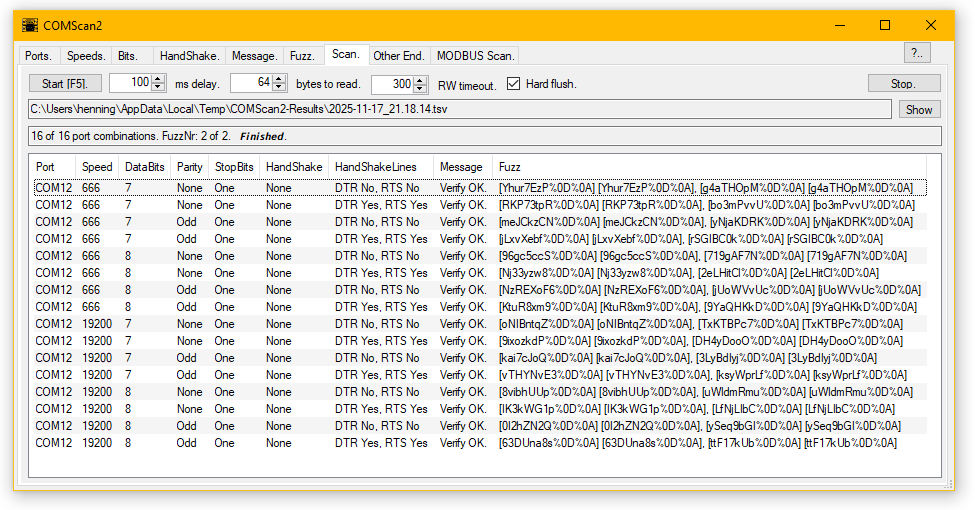This screenshot has height=510, width=975.
Task: Select row with fuzz kai7cJoQ
Action: [x=480, y=358]
